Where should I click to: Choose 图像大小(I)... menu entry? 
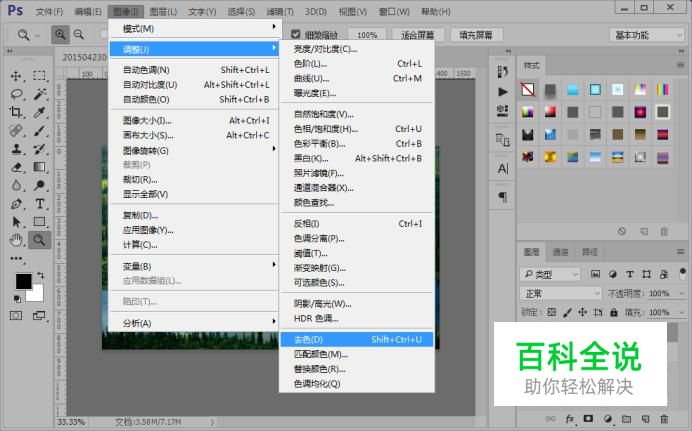(194, 120)
